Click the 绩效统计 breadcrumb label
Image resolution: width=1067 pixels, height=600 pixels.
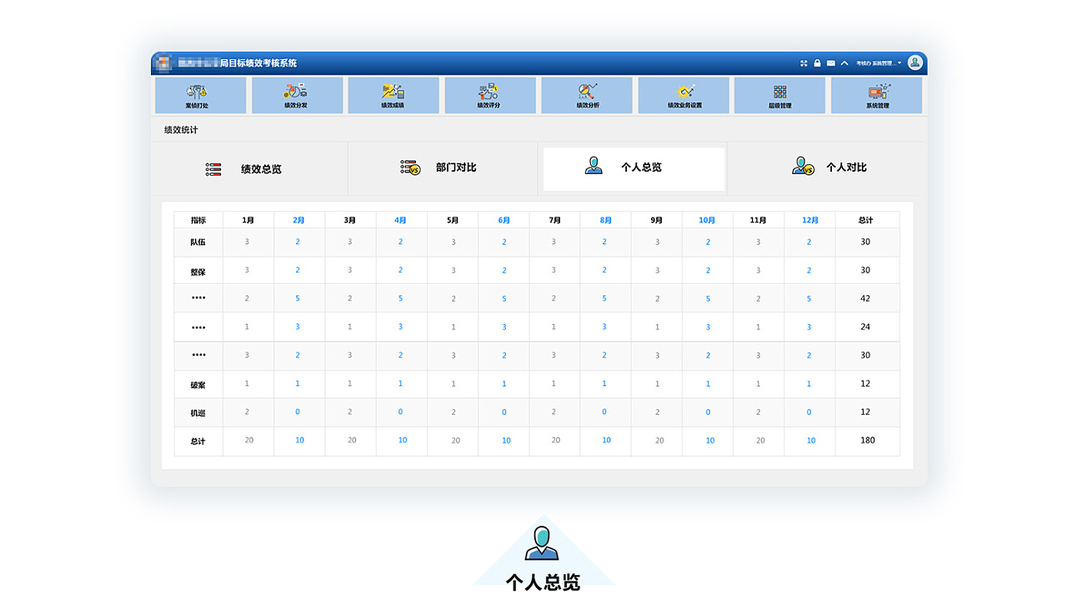pyautogui.click(x=181, y=130)
